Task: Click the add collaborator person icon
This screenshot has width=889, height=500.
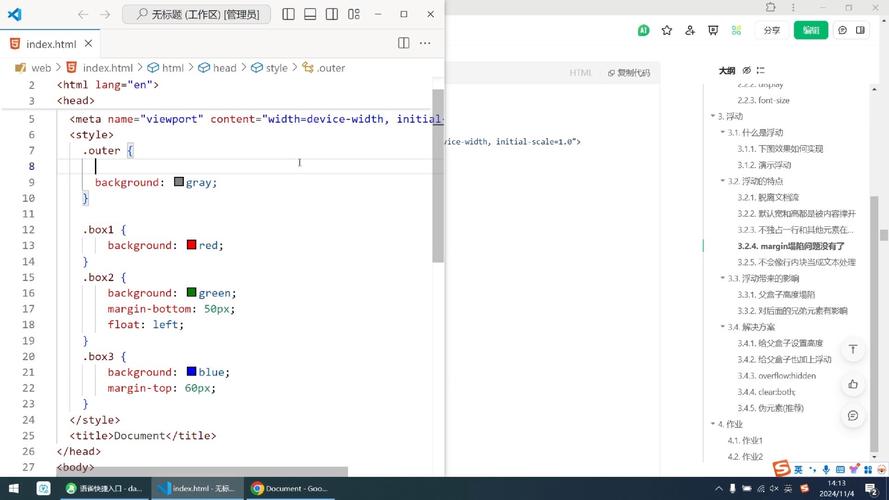Action: pos(690,30)
